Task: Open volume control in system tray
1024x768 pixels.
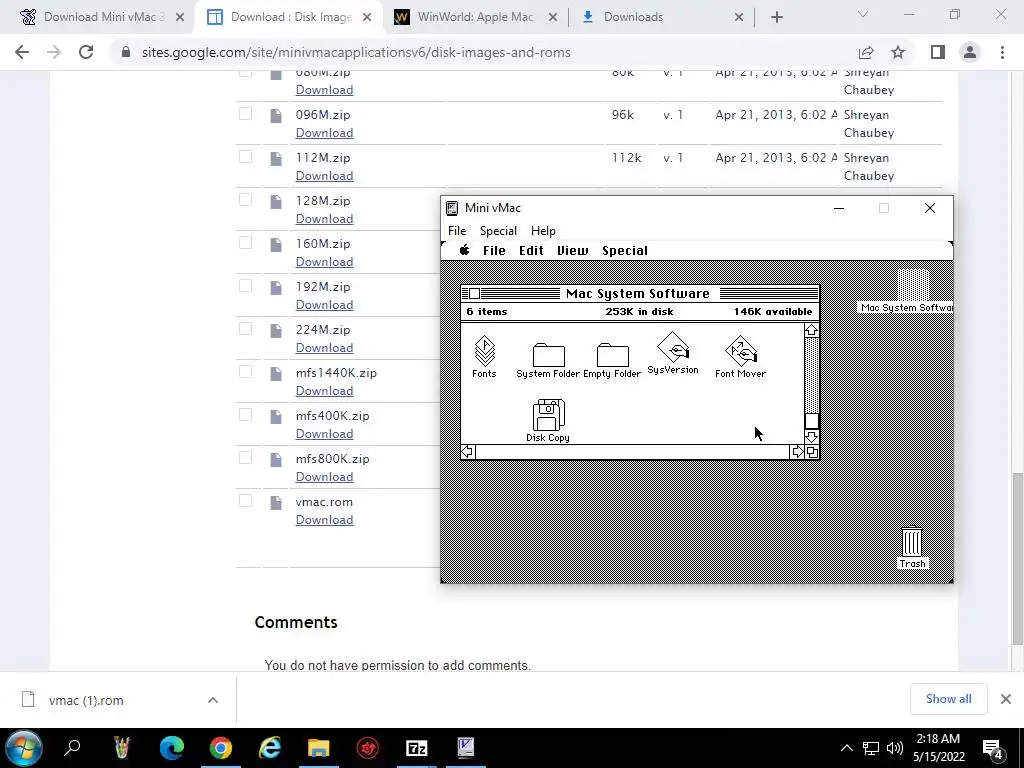Action: [895, 748]
